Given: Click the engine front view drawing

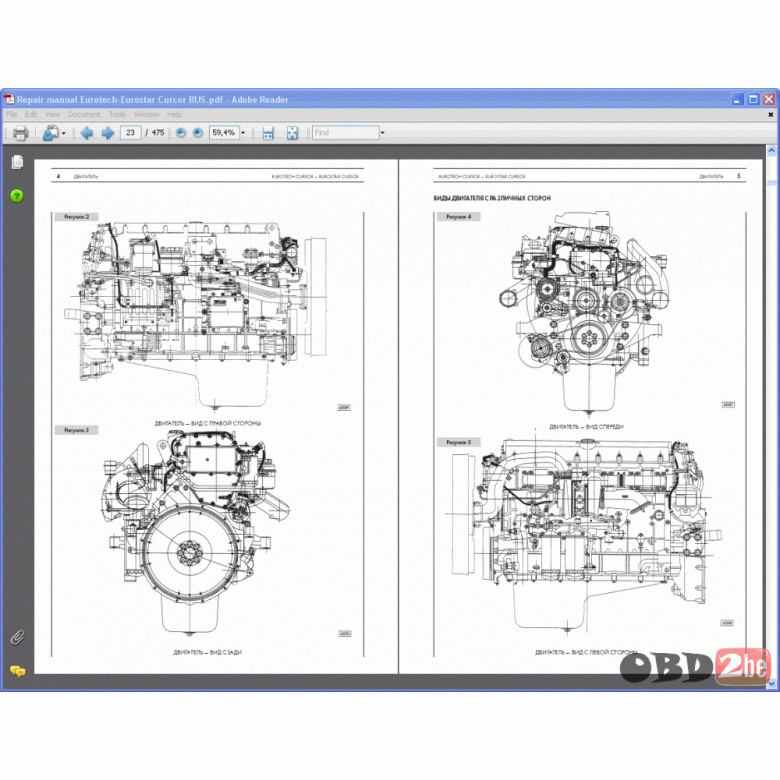Looking at the screenshot, I should (x=585, y=313).
